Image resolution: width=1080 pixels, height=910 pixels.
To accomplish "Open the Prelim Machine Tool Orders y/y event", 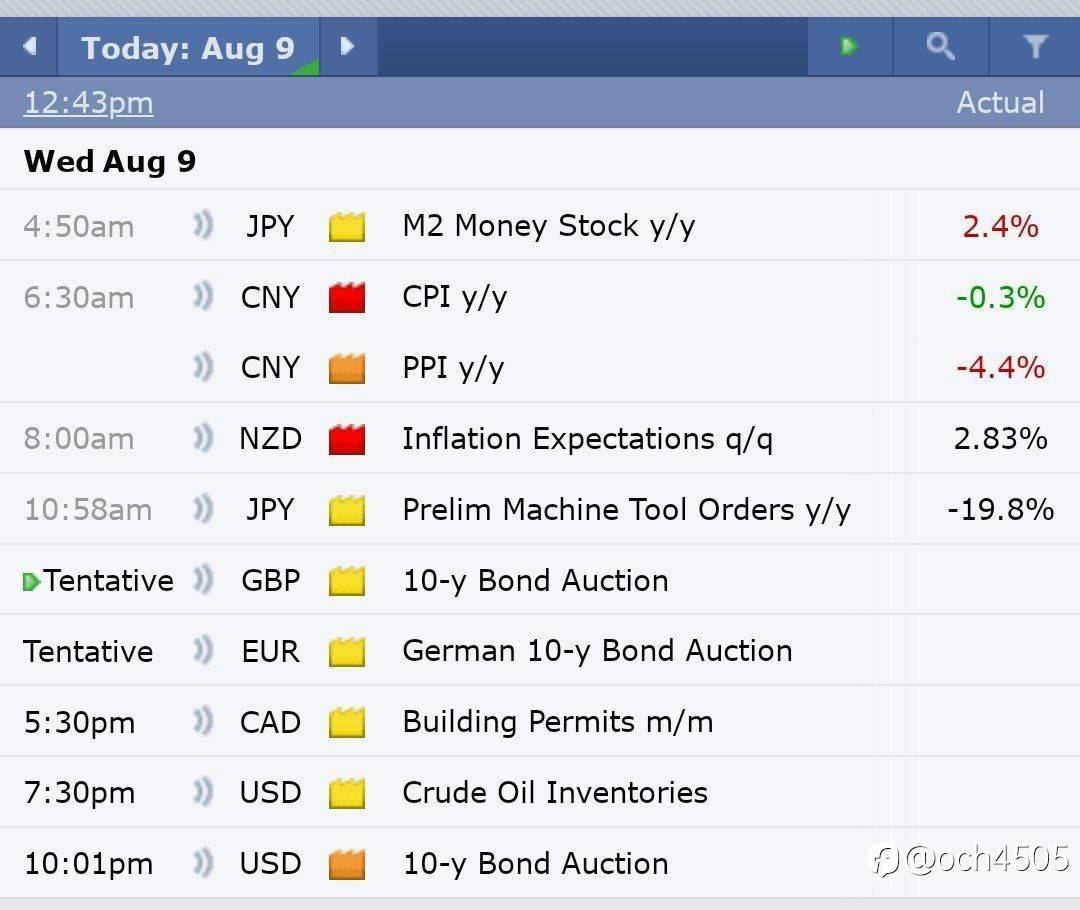I will [626, 510].
